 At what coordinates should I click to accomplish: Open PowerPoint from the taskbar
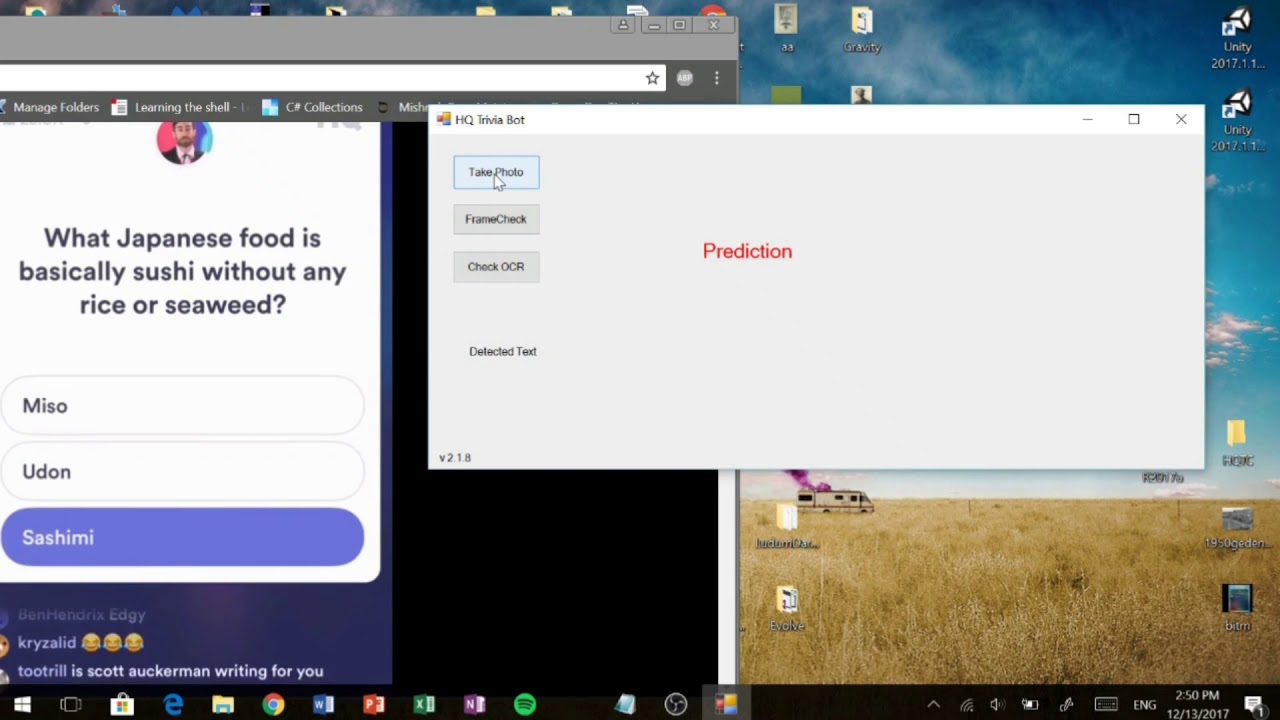pyautogui.click(x=374, y=705)
